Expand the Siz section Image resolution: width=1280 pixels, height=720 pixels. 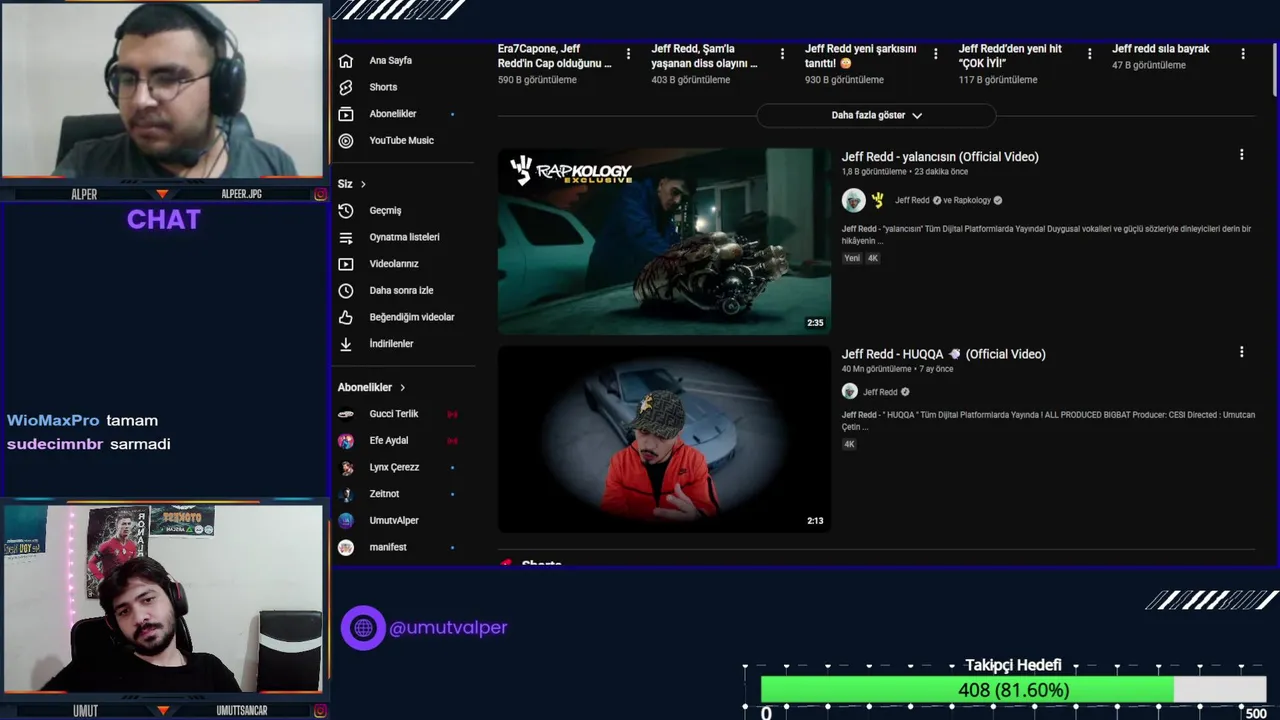coord(352,184)
